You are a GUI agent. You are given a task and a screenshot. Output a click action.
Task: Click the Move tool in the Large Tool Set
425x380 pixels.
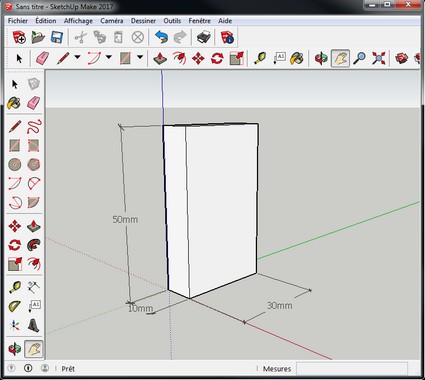point(14,226)
